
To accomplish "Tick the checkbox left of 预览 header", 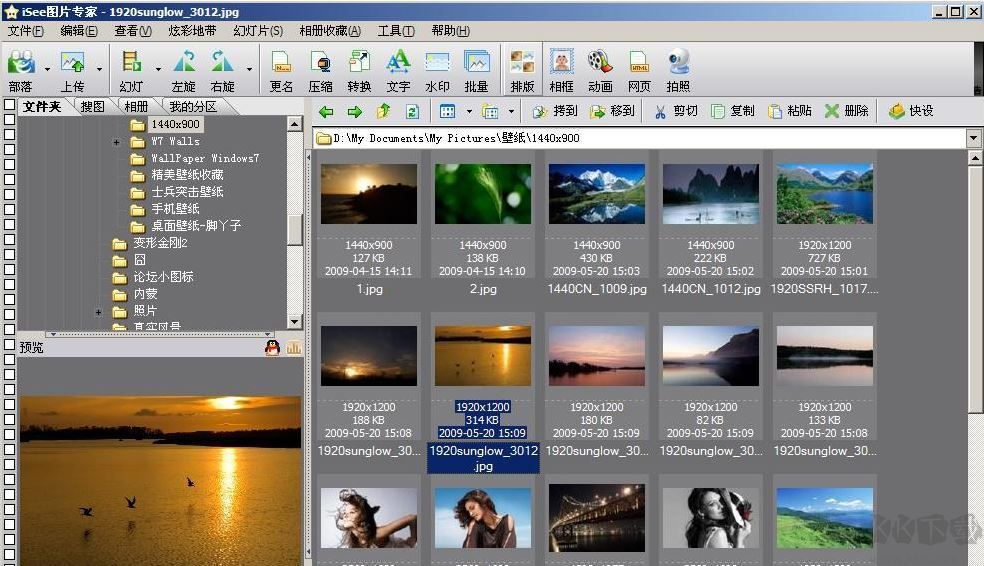I will 9,346.
